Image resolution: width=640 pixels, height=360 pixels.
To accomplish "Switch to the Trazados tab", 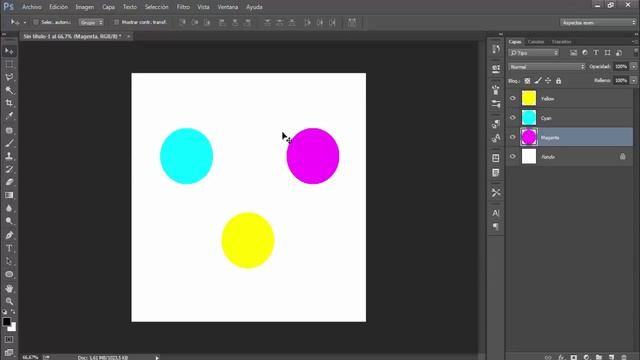I will [562, 42].
